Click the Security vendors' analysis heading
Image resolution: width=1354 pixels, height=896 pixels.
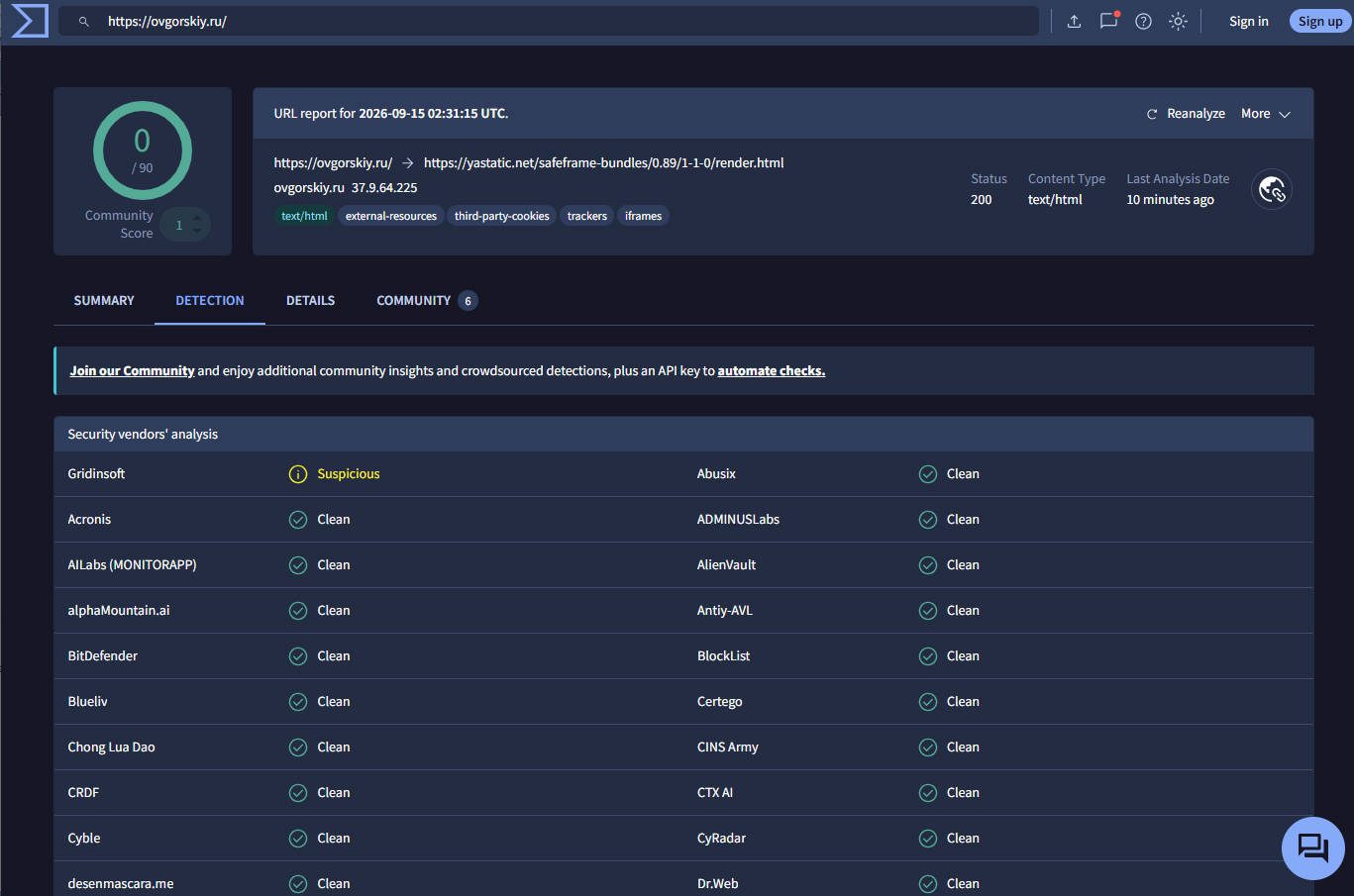point(143,435)
